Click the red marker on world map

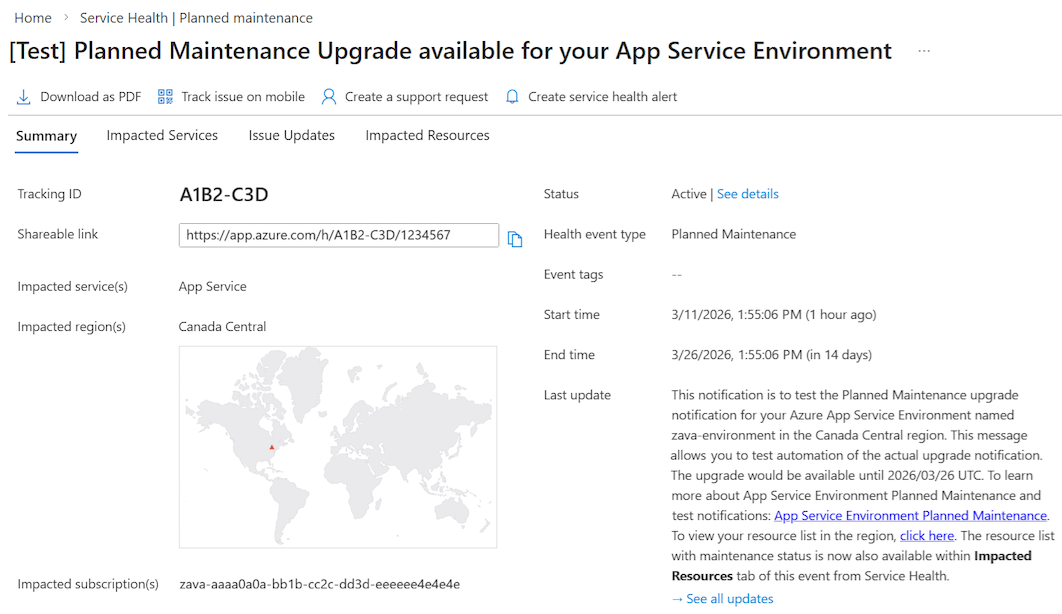(x=271, y=447)
